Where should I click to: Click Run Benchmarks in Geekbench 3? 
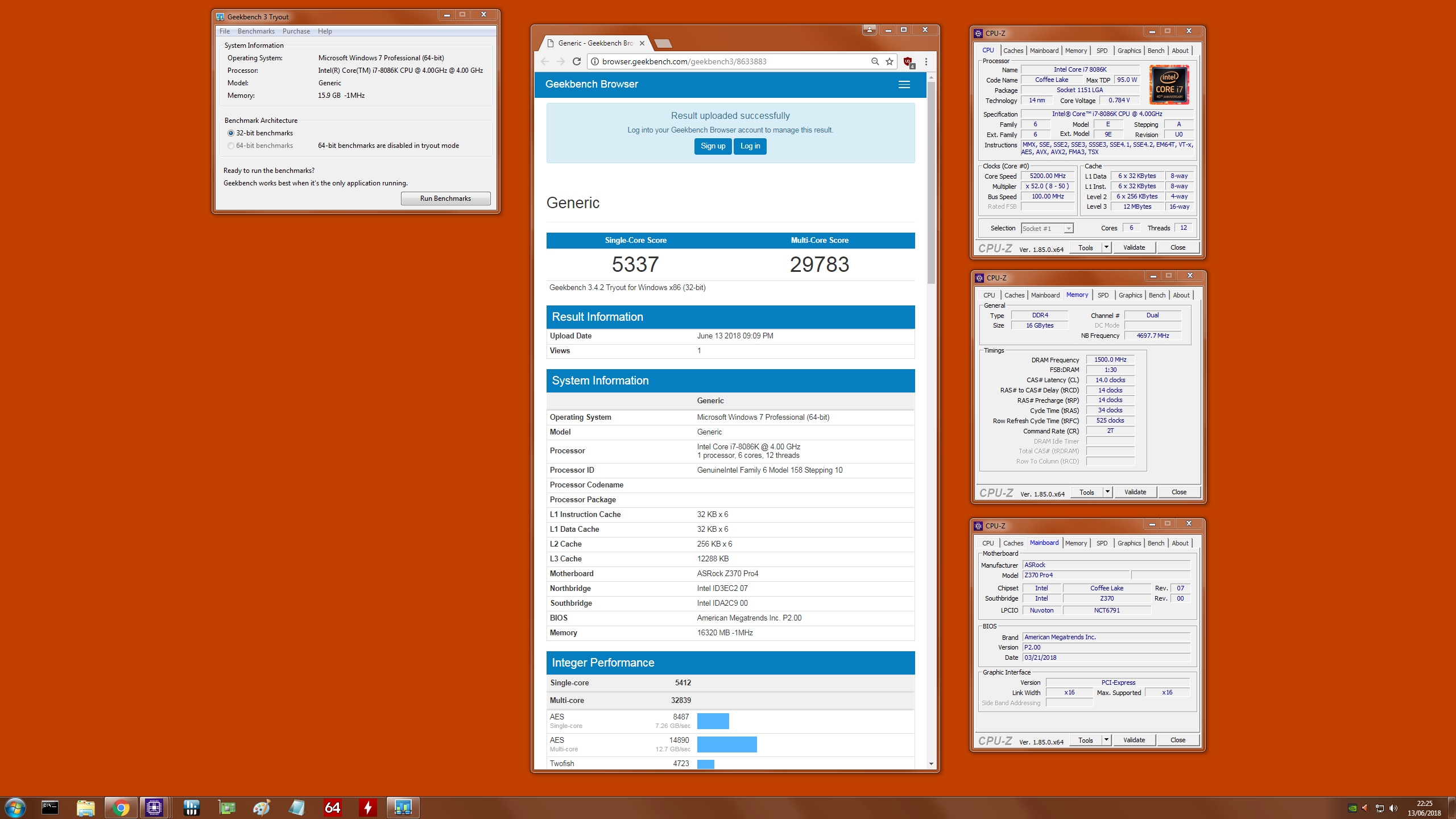tap(445, 198)
